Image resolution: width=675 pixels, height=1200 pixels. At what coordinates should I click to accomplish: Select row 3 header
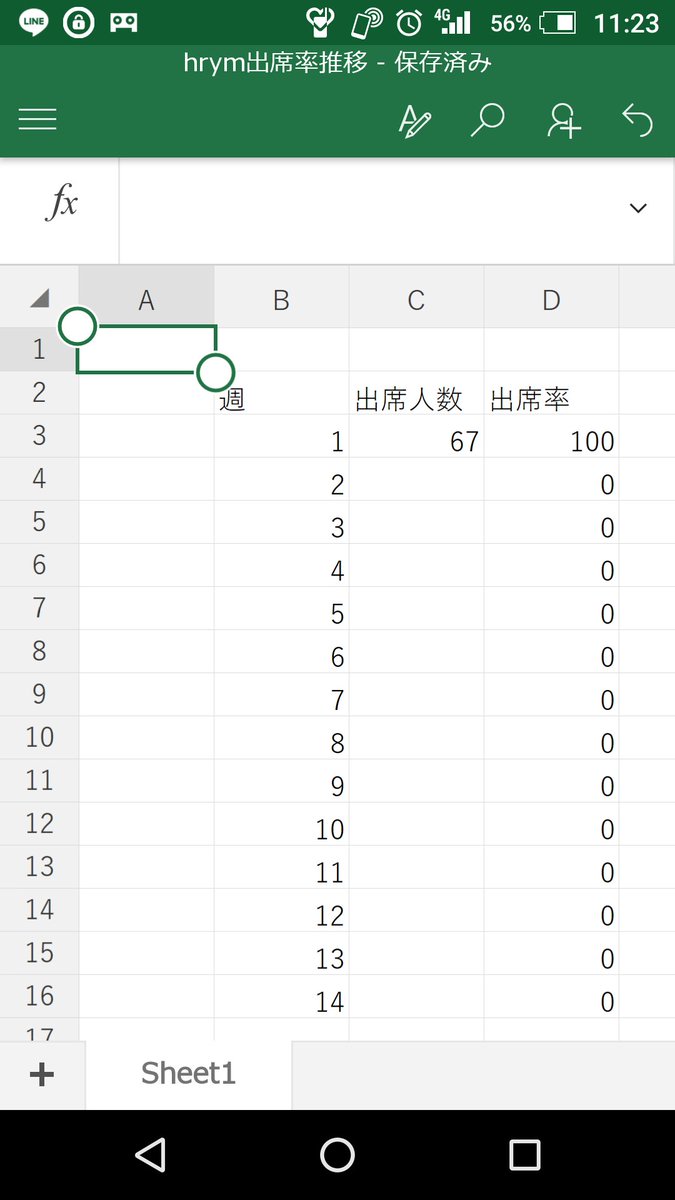pyautogui.click(x=39, y=435)
